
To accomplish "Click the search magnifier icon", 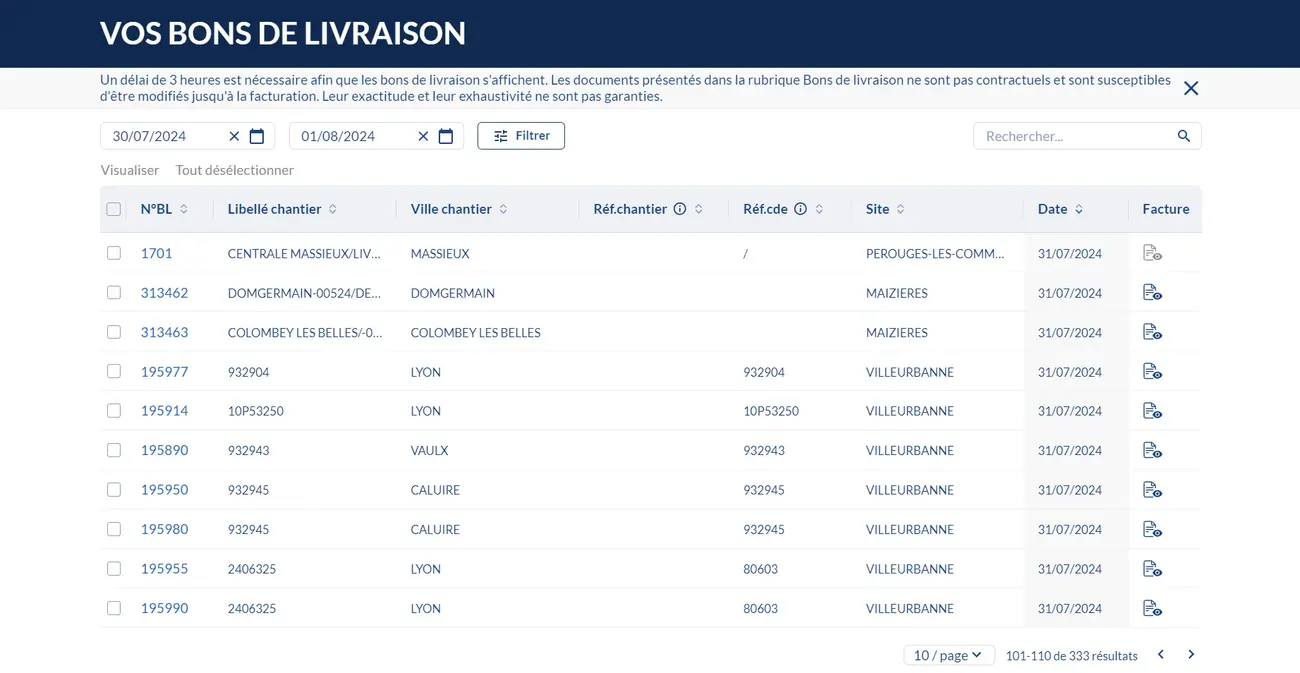I will pyautogui.click(x=1184, y=136).
